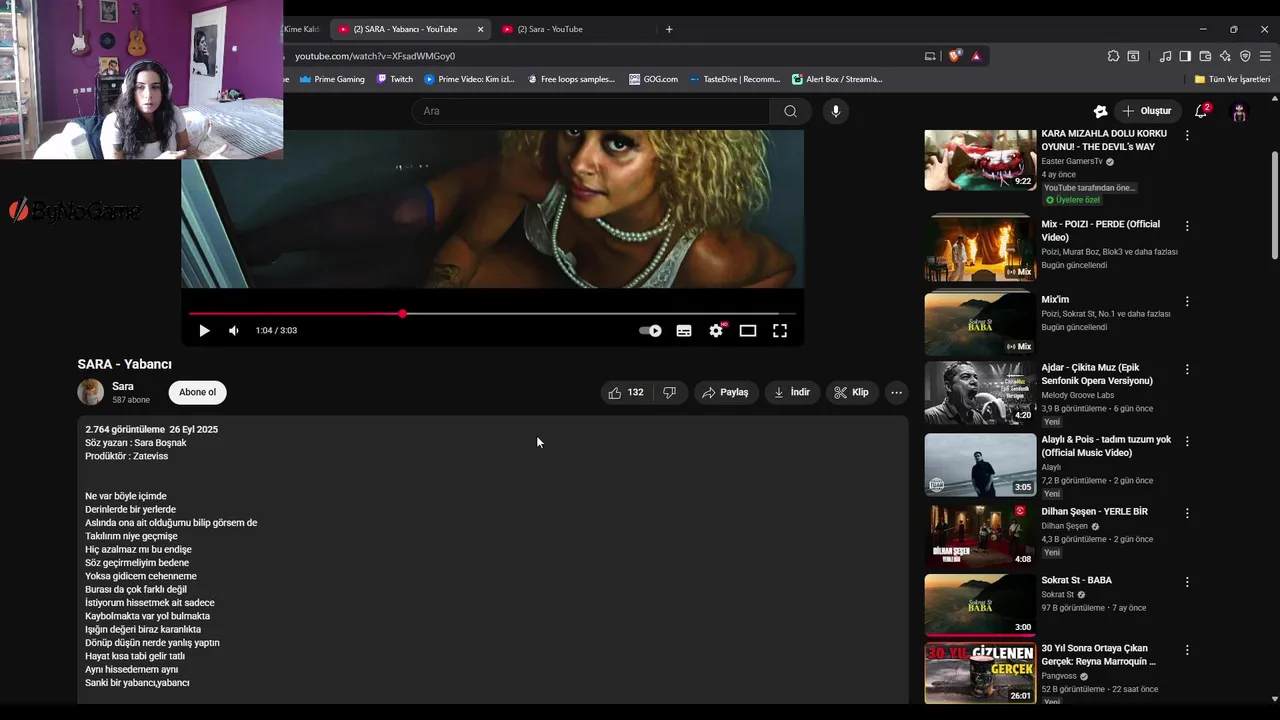Toggle the autoplay switch in player
The image size is (1280, 720).
pyautogui.click(x=650, y=331)
